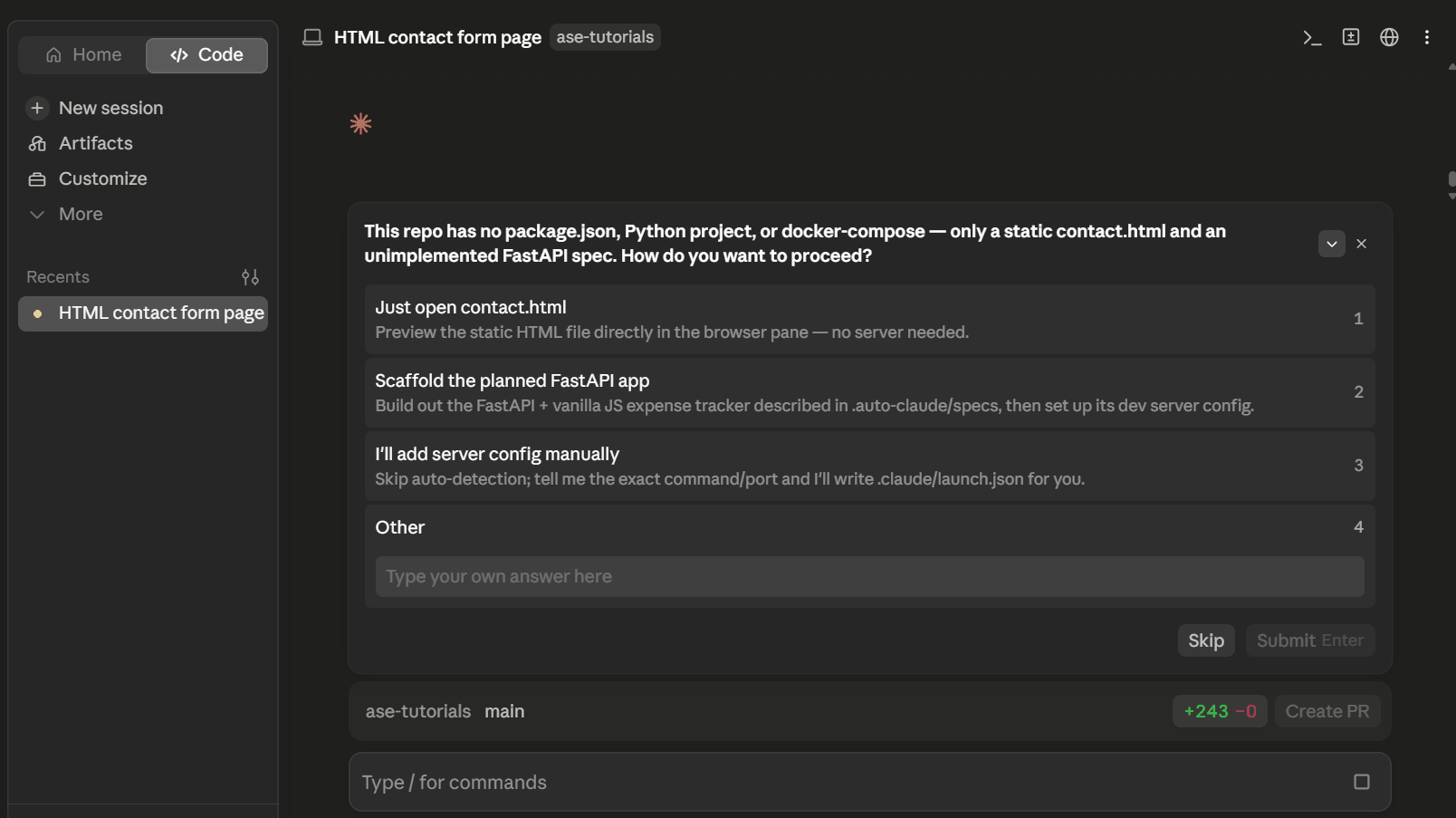Switch to the Home tab
Image resolution: width=1456 pixels, height=818 pixels.
tap(83, 55)
